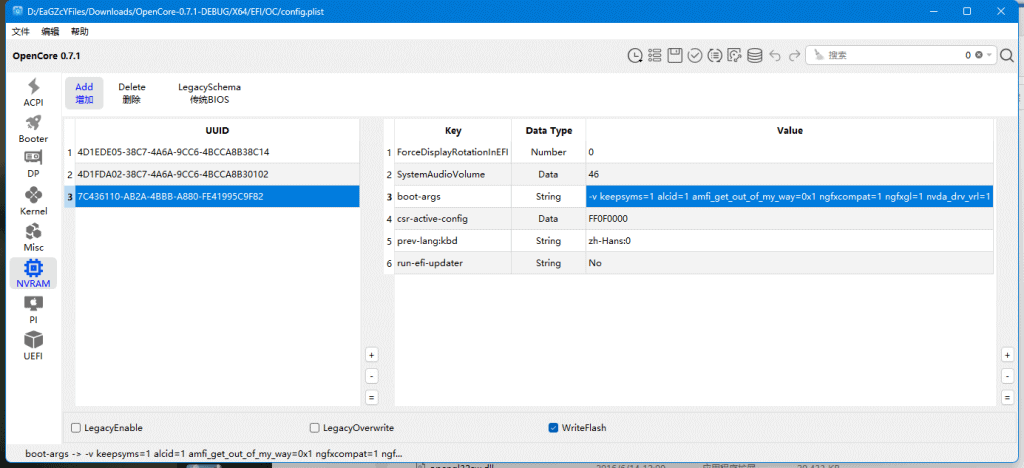The image size is (1024, 468).
Task: Enable the LegacyEnable checkbox
Action: (76, 428)
